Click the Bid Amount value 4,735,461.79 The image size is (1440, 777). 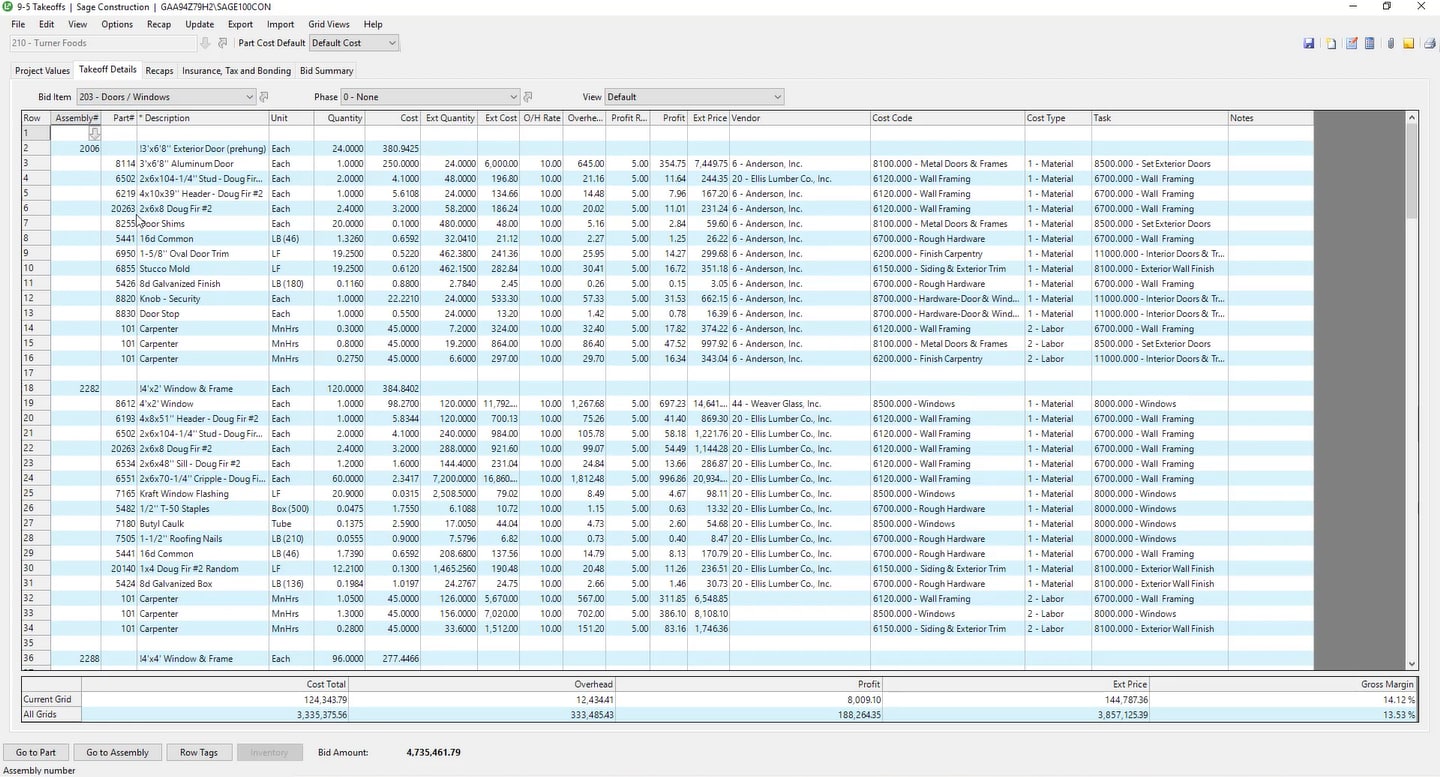(433, 752)
